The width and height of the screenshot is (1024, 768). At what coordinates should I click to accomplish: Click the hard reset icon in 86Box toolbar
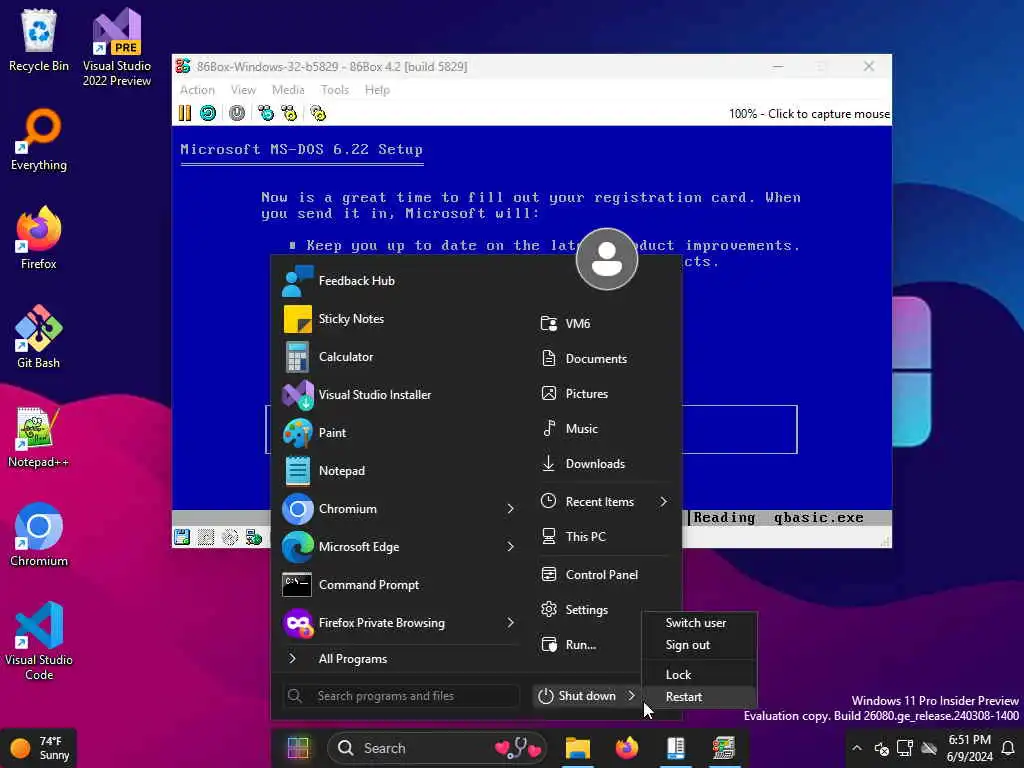[208, 113]
